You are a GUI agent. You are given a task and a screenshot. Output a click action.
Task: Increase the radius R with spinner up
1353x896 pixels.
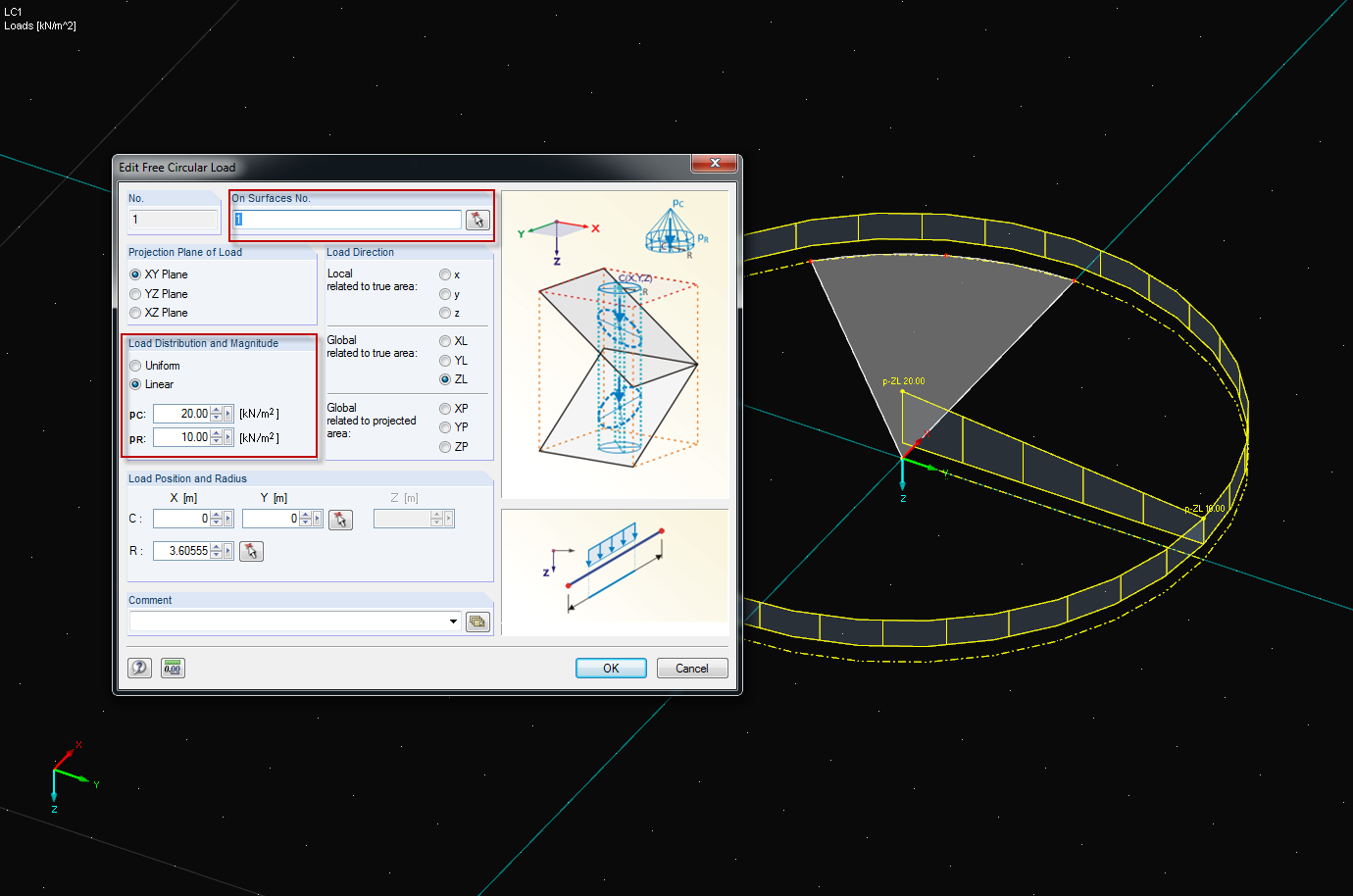coord(217,547)
